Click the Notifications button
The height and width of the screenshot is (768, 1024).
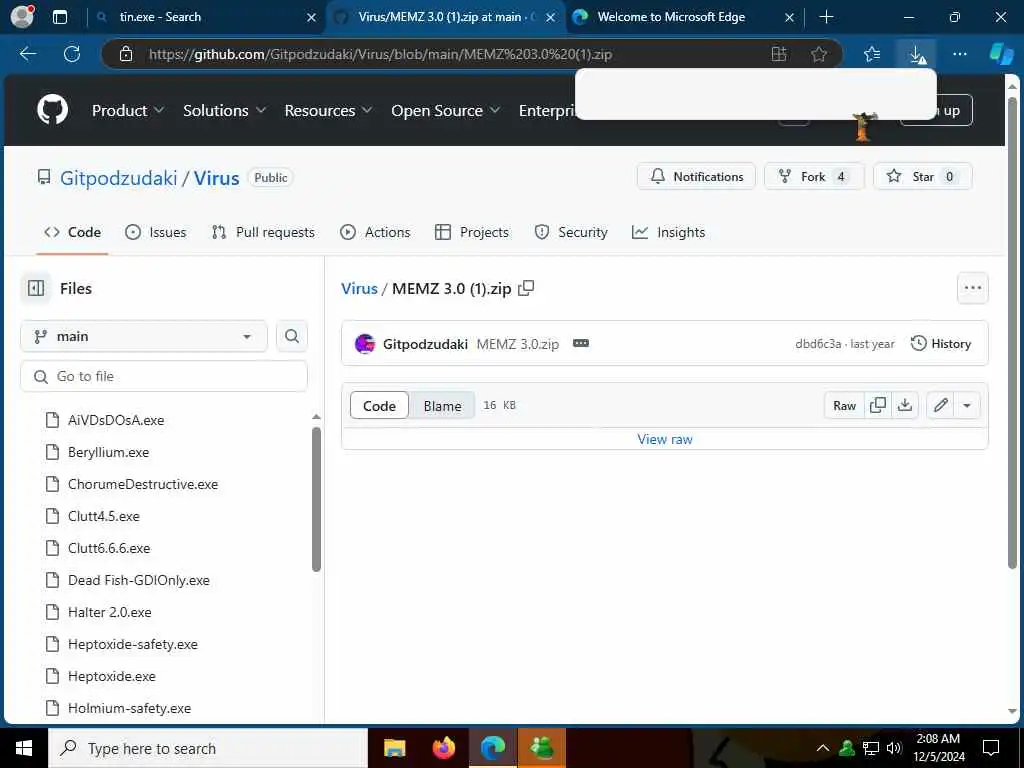tap(696, 176)
